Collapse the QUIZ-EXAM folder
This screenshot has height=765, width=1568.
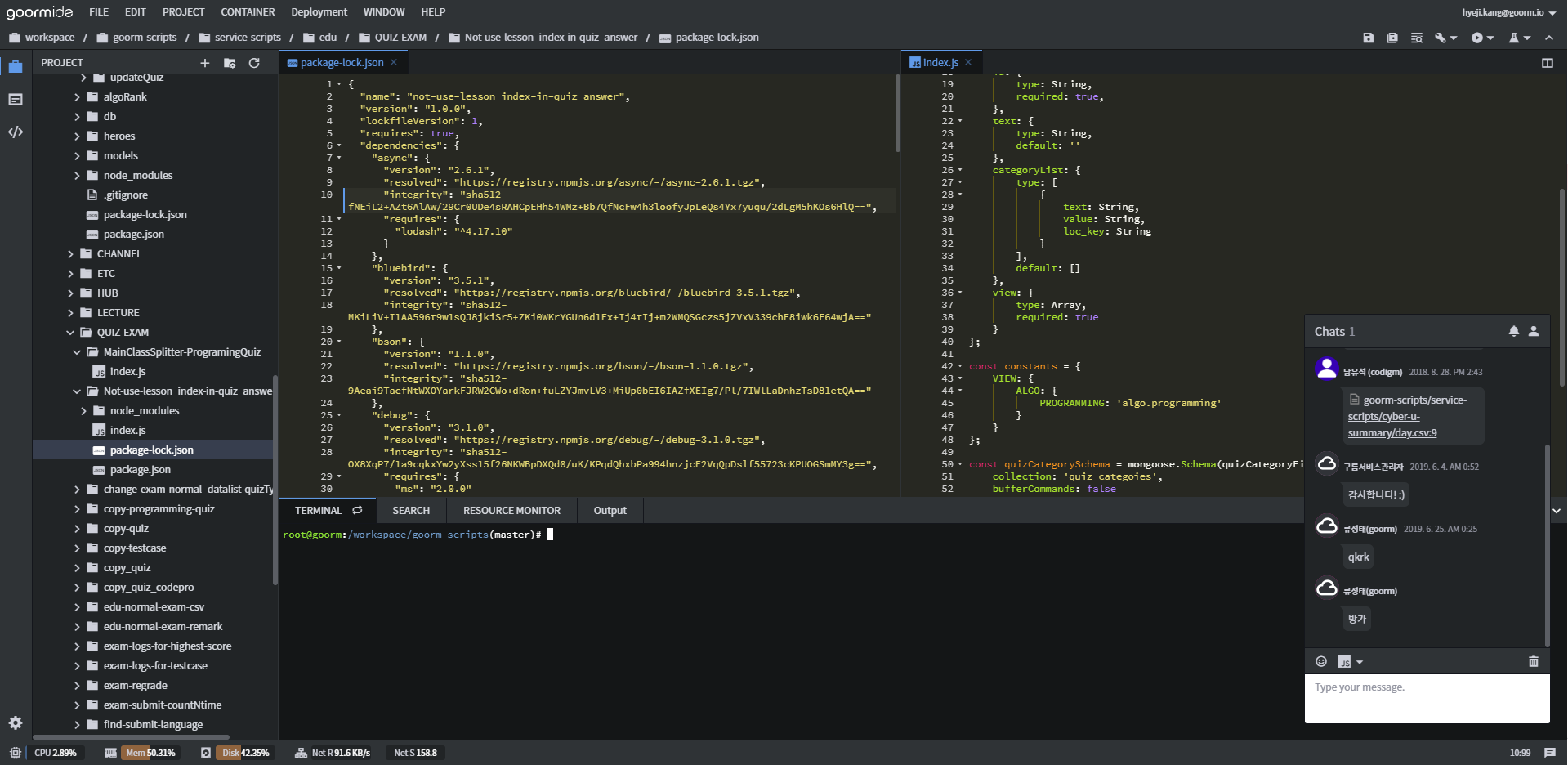pos(71,333)
